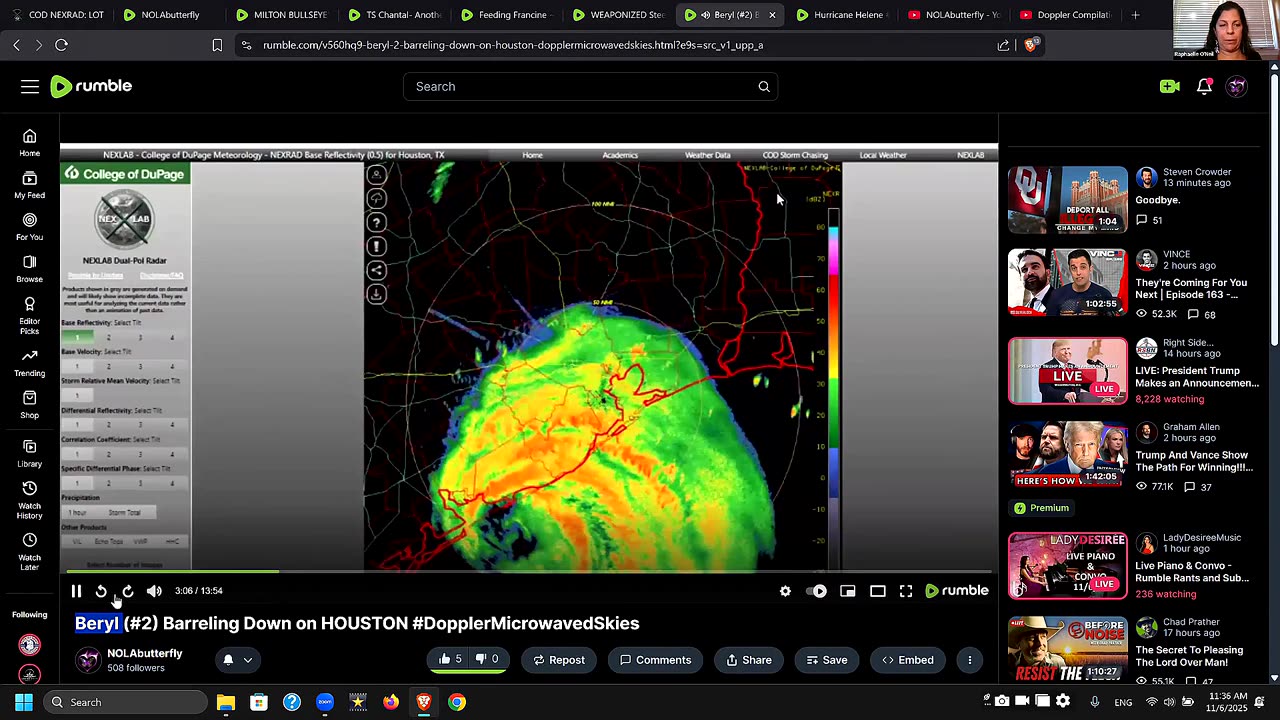
Task: Open NOLAbutterfly notification bell dropdown
Action: 237,660
